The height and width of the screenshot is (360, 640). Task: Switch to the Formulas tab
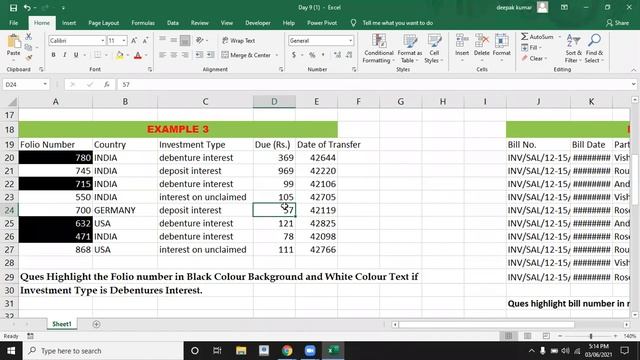(143, 23)
